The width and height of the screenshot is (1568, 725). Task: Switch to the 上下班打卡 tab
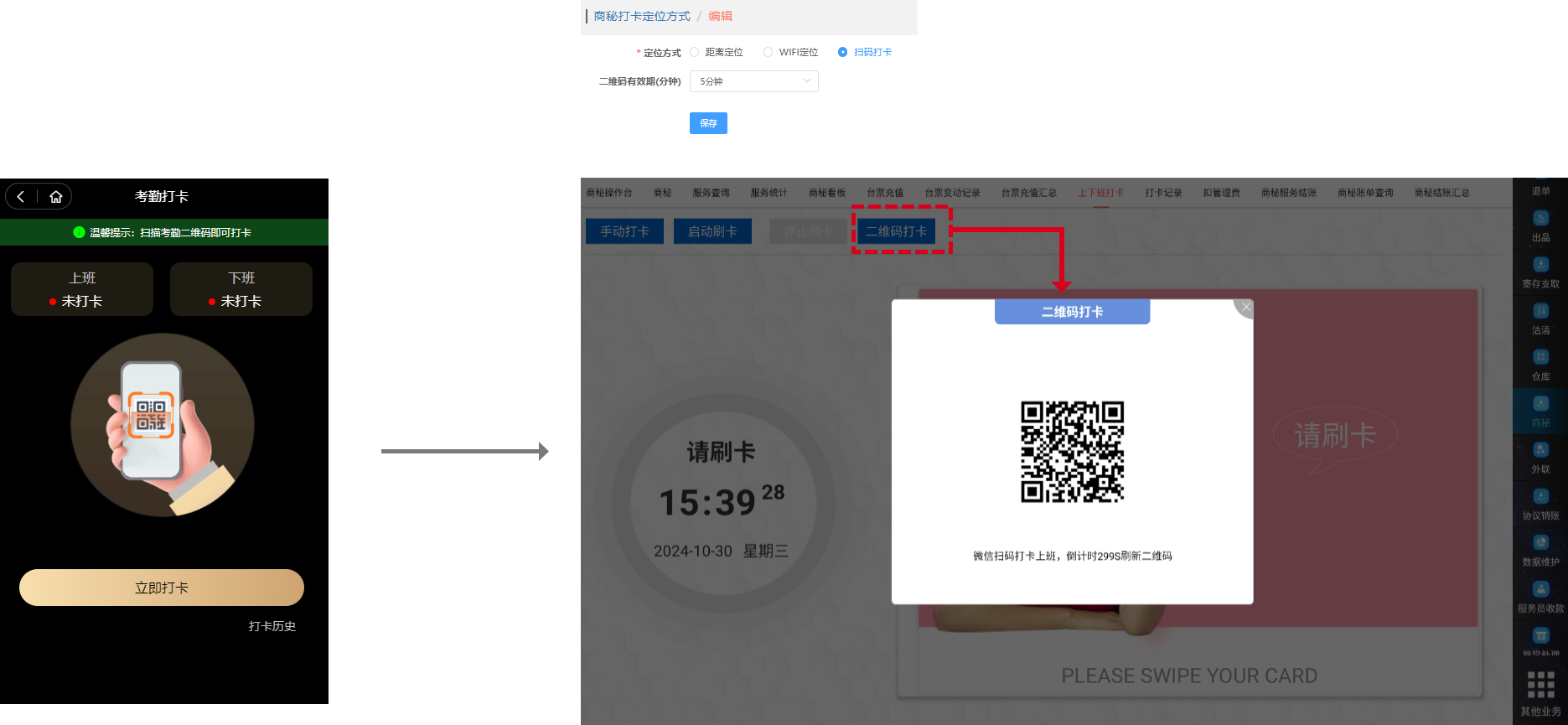point(1101,193)
